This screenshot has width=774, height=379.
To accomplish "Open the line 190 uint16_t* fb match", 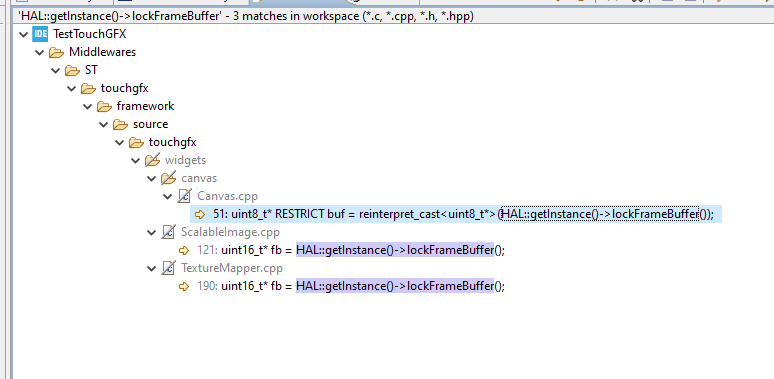I will coord(351,286).
